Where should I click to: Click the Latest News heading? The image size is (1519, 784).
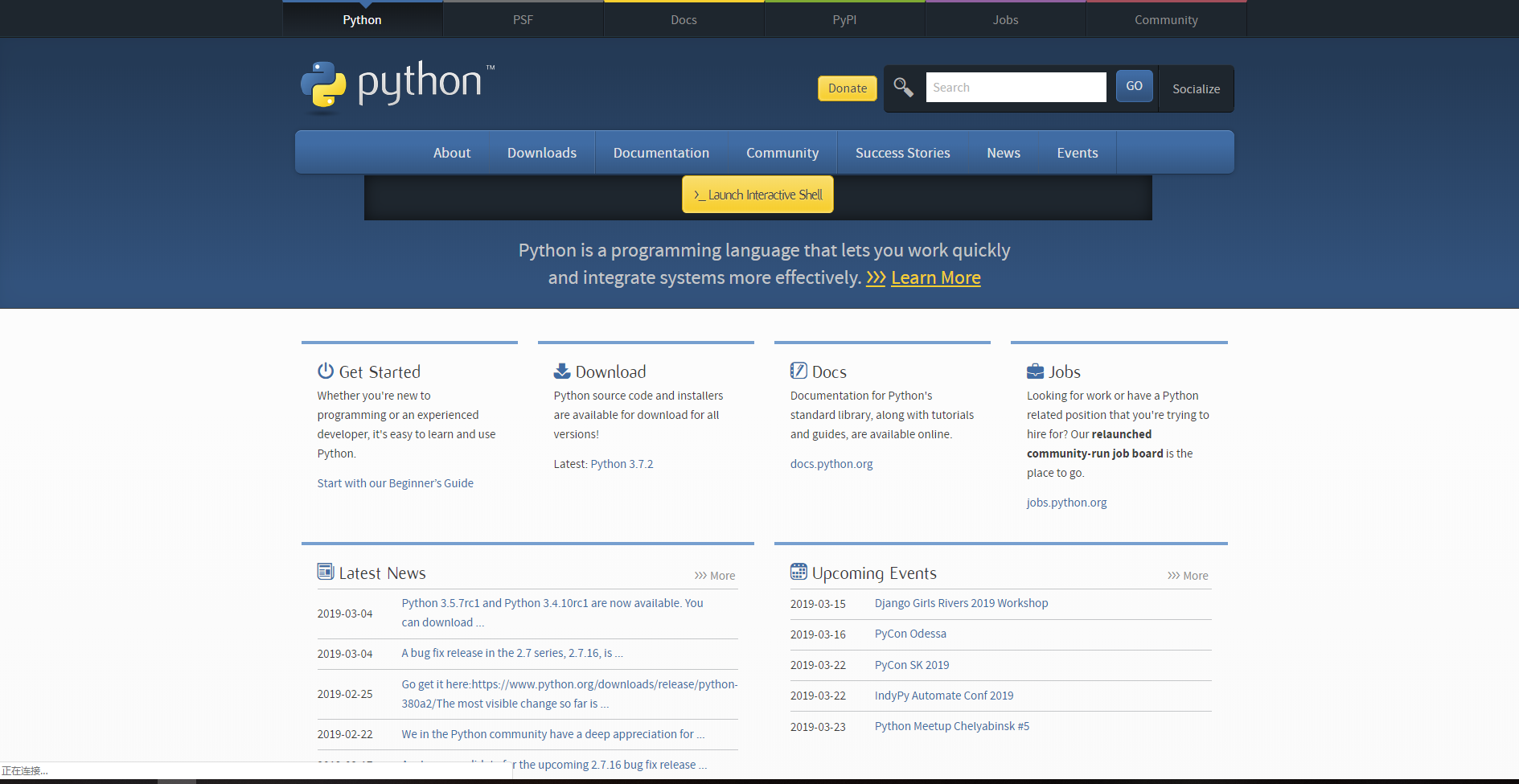[x=382, y=573]
